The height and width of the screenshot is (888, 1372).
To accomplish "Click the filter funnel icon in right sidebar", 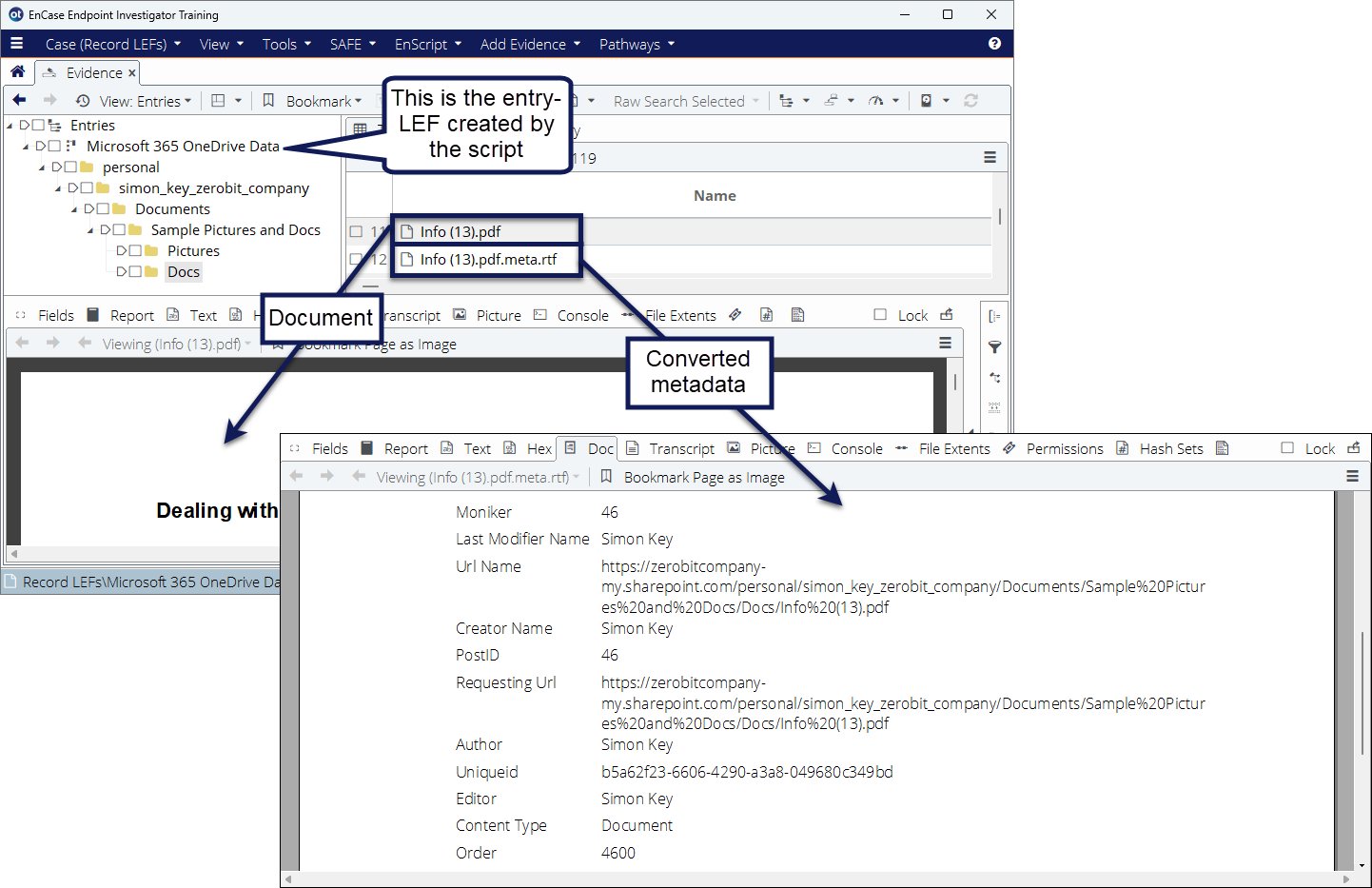I will (994, 347).
